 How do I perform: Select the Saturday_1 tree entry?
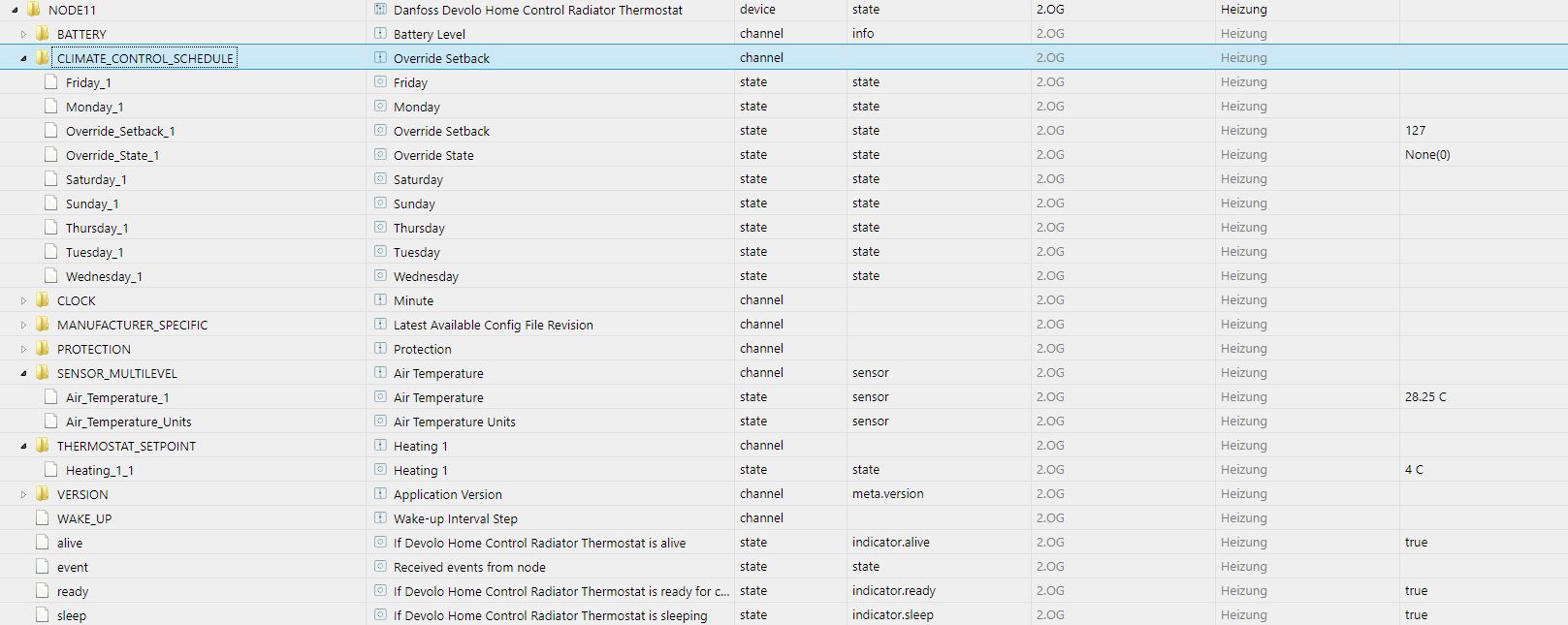[96, 179]
